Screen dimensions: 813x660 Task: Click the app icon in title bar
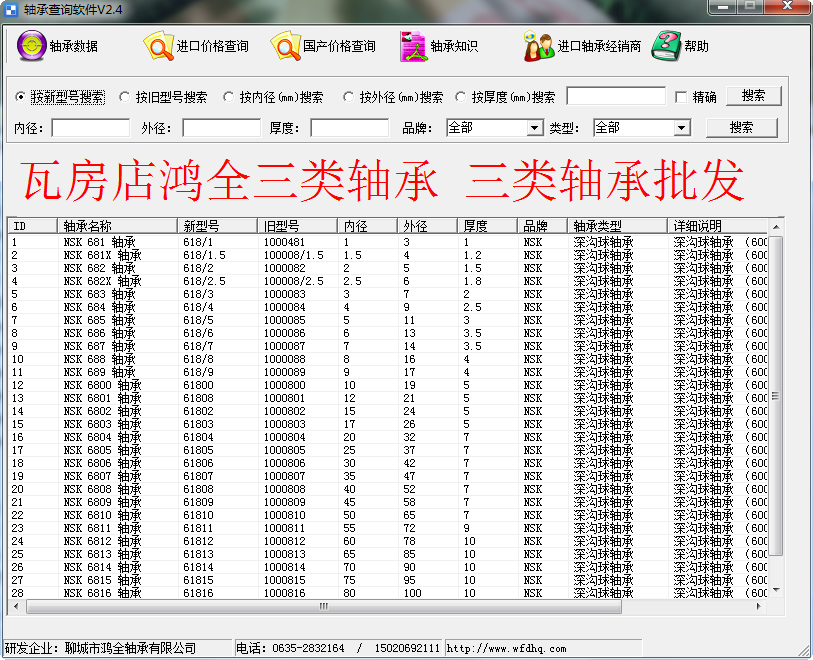pos(11,8)
